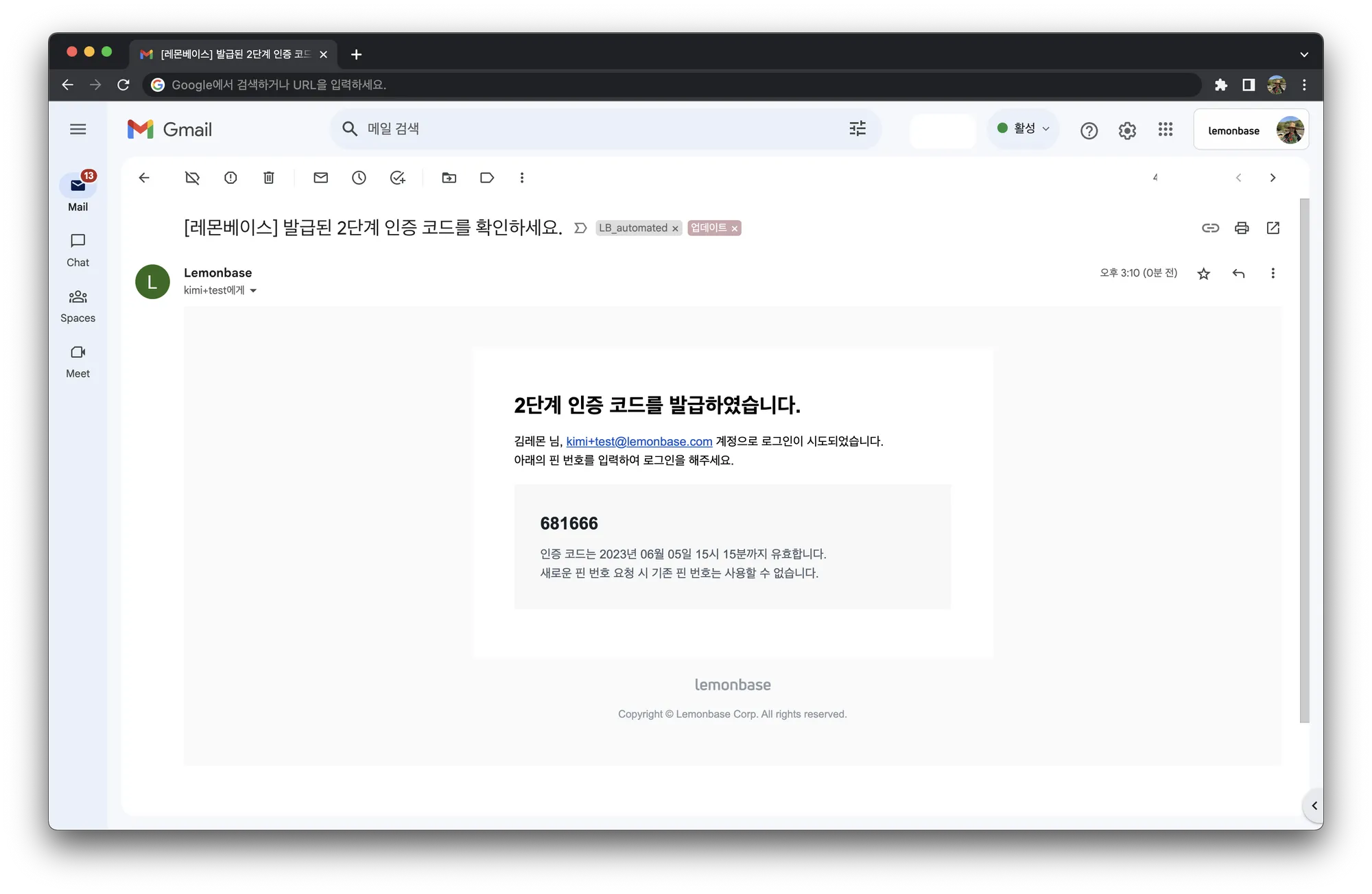The image size is (1372, 894).
Task: Select the Mail section with 13 badge
Action: coord(78,192)
